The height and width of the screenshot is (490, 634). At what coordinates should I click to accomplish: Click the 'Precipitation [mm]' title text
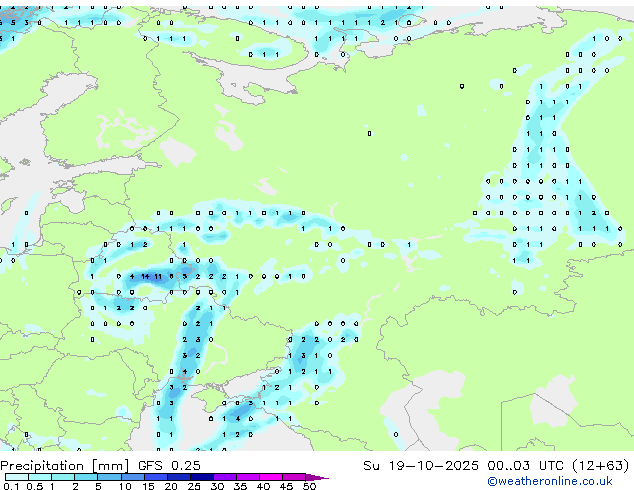point(65,466)
